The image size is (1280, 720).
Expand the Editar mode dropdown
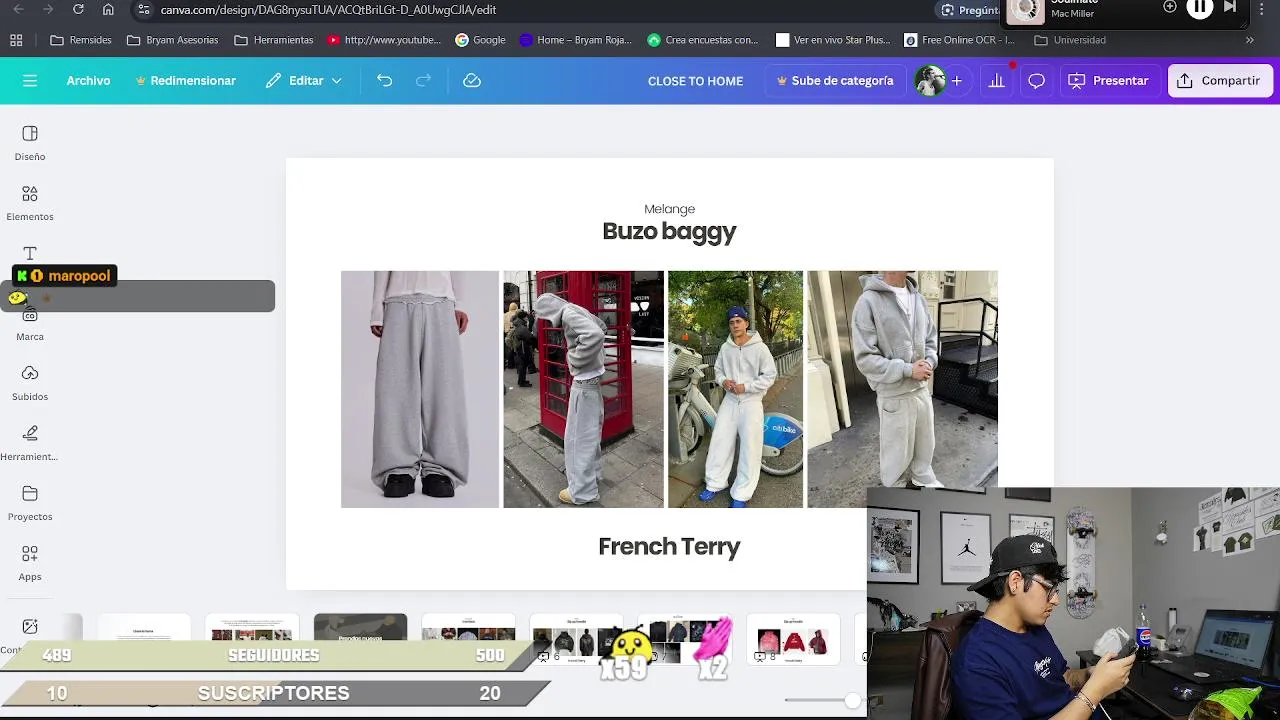click(x=304, y=80)
